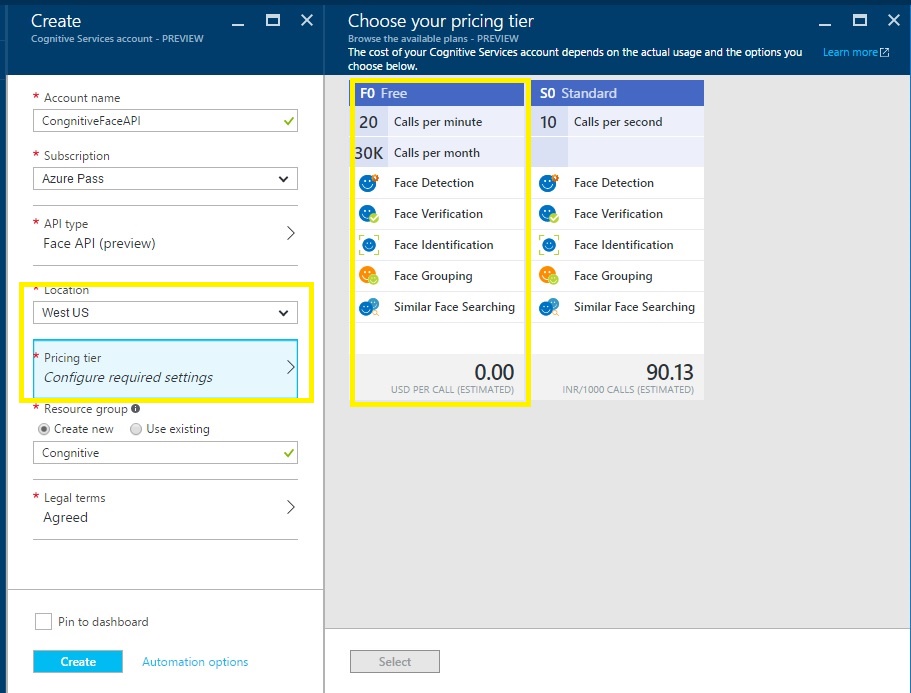Image resolution: width=911 pixels, height=693 pixels.
Task: Select the F0 Free pricing tier tile
Action: pos(438,93)
